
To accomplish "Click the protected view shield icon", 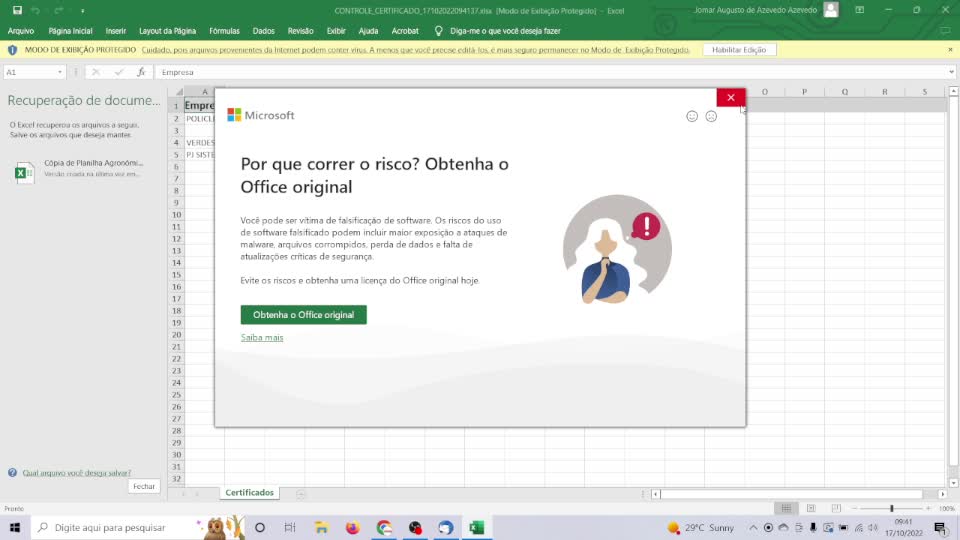I will pos(12,50).
